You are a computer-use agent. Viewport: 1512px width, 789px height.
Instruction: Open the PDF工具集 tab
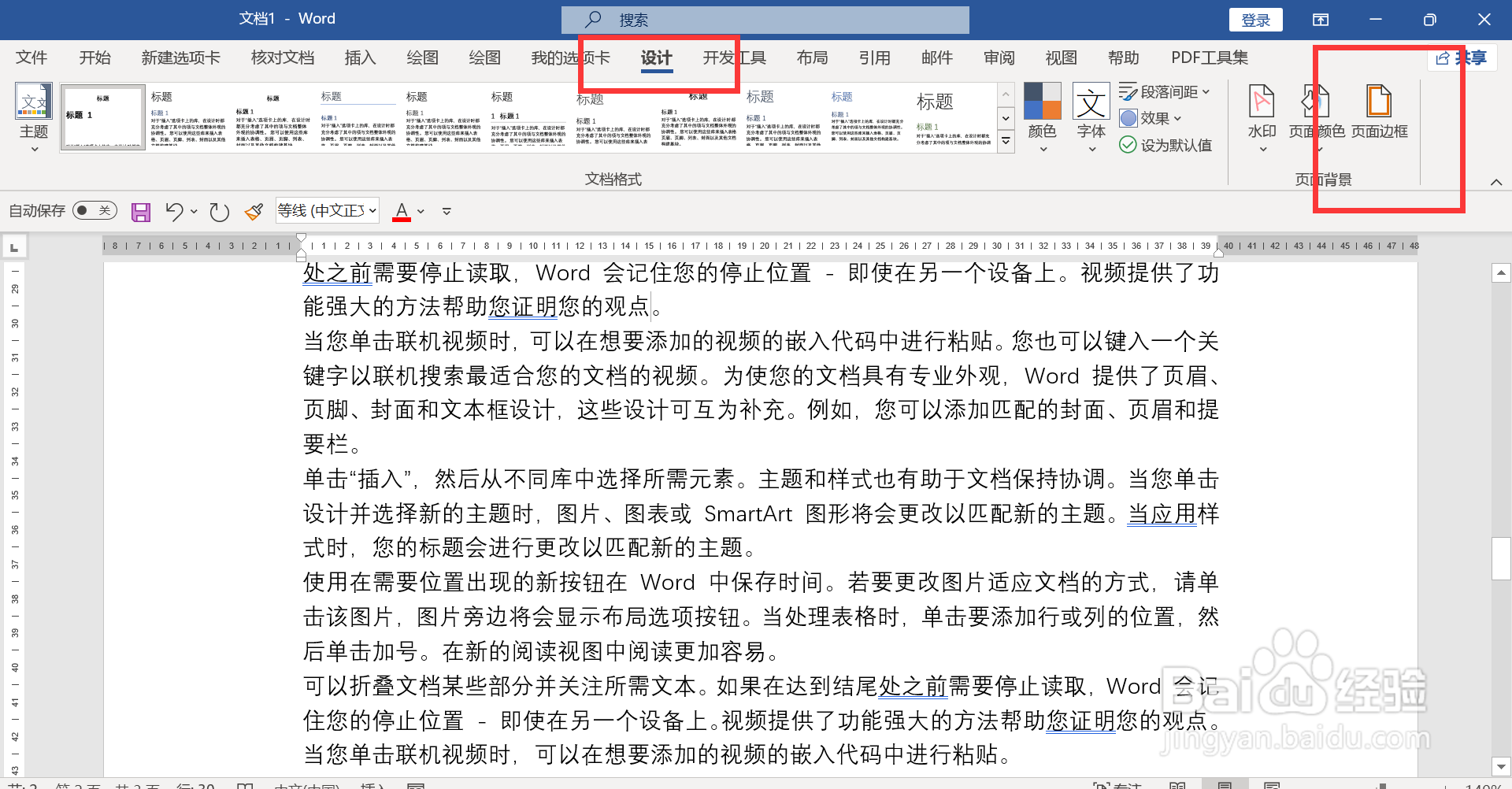coord(1210,57)
